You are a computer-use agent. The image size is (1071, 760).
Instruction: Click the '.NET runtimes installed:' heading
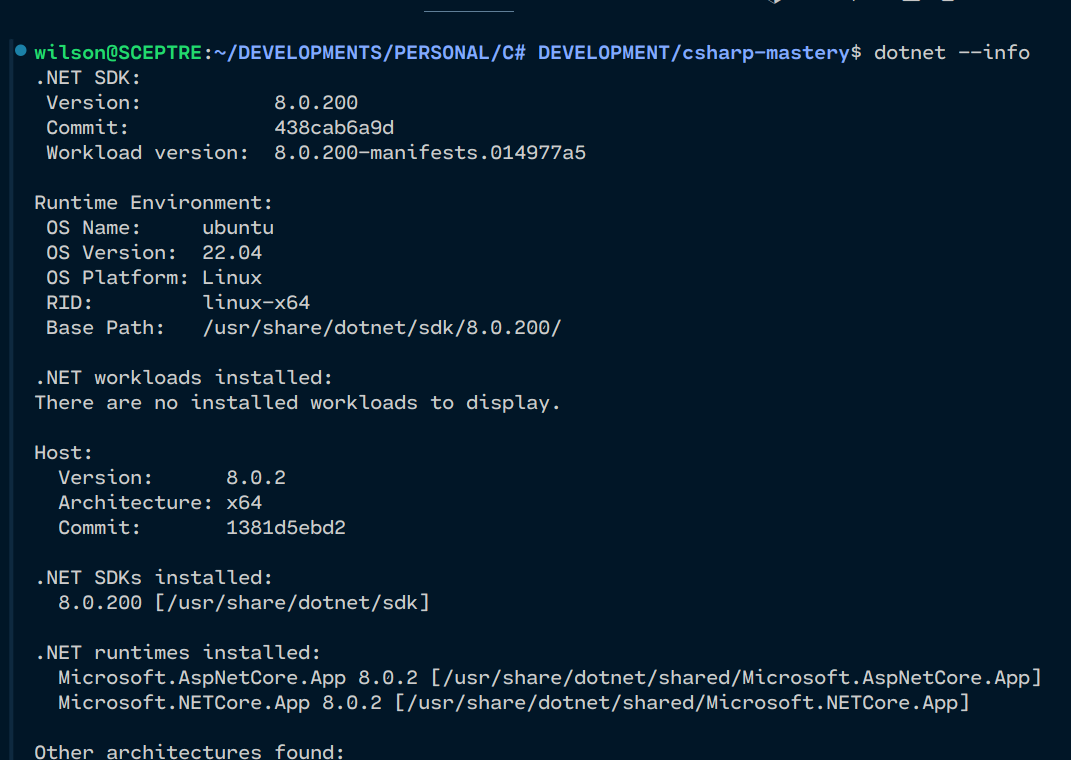click(x=178, y=653)
